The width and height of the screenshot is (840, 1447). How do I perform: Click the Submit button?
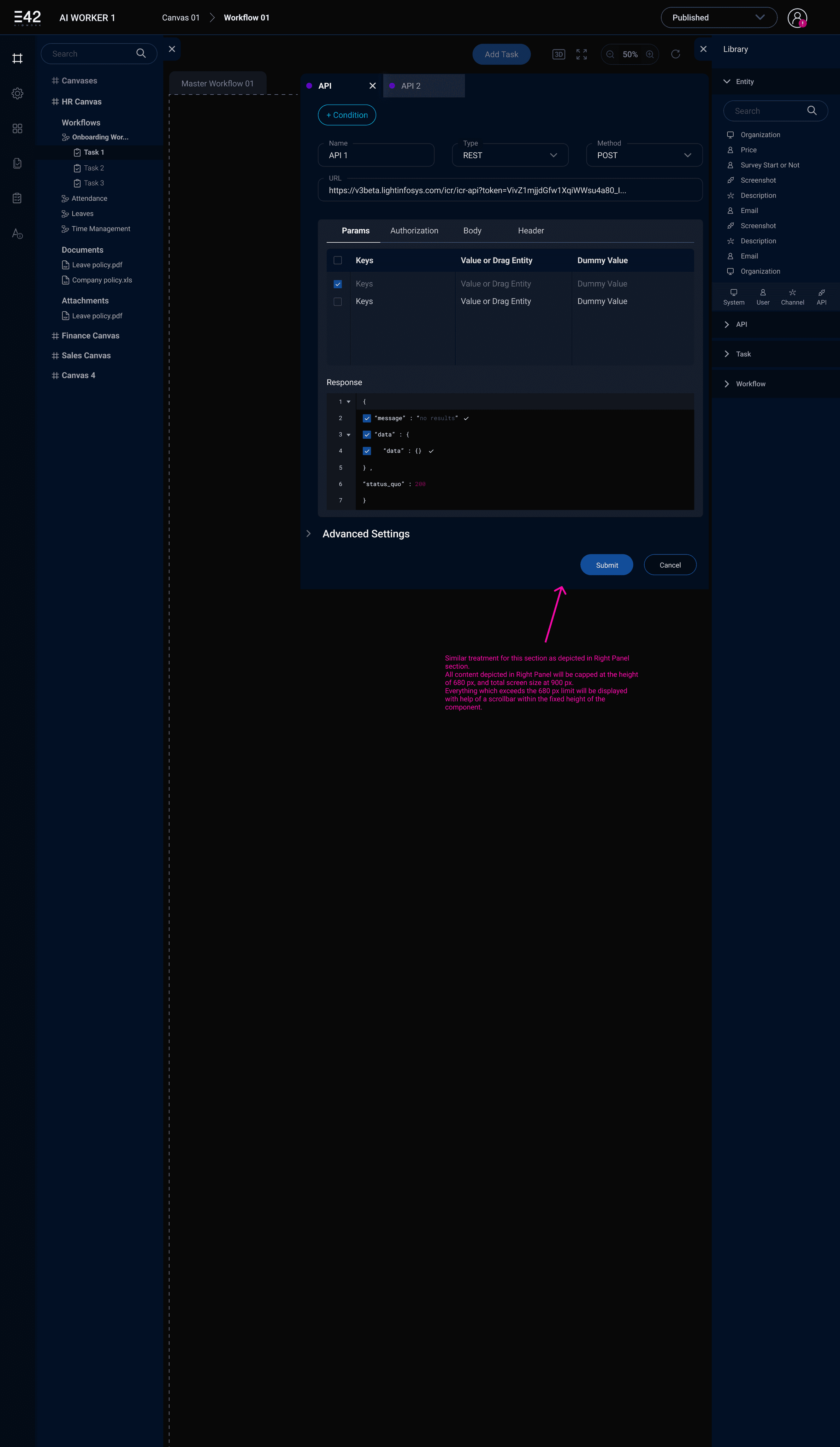(x=606, y=565)
